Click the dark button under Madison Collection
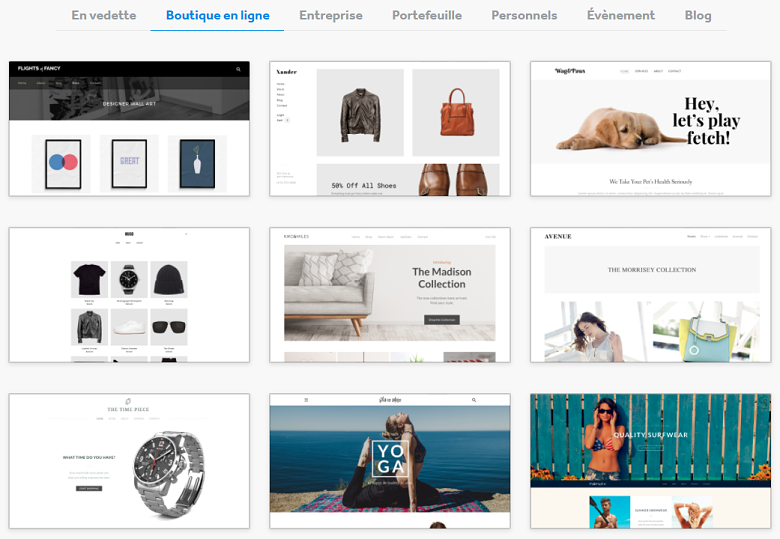Image resolution: width=780 pixels, height=539 pixels. [442, 320]
